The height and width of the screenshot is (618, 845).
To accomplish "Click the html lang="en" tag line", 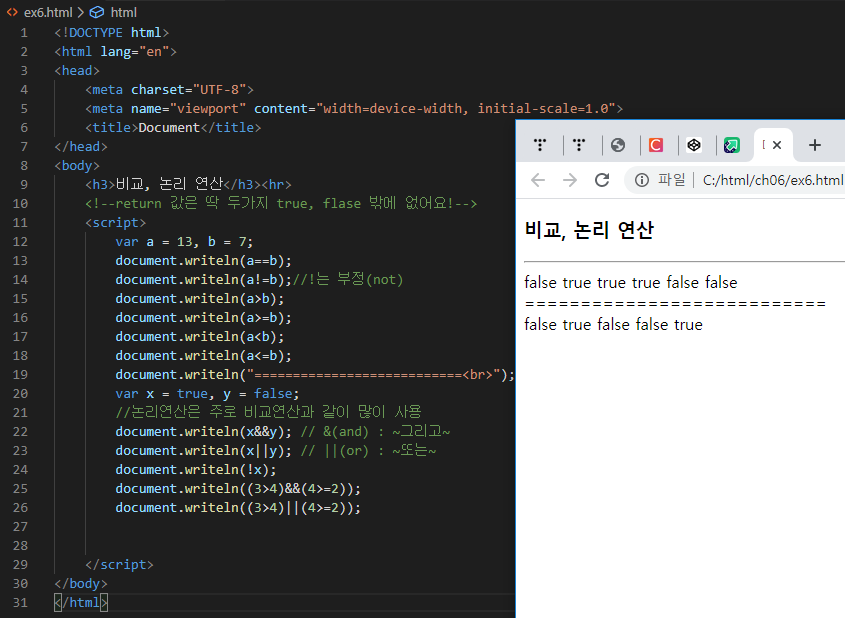I will (115, 51).
